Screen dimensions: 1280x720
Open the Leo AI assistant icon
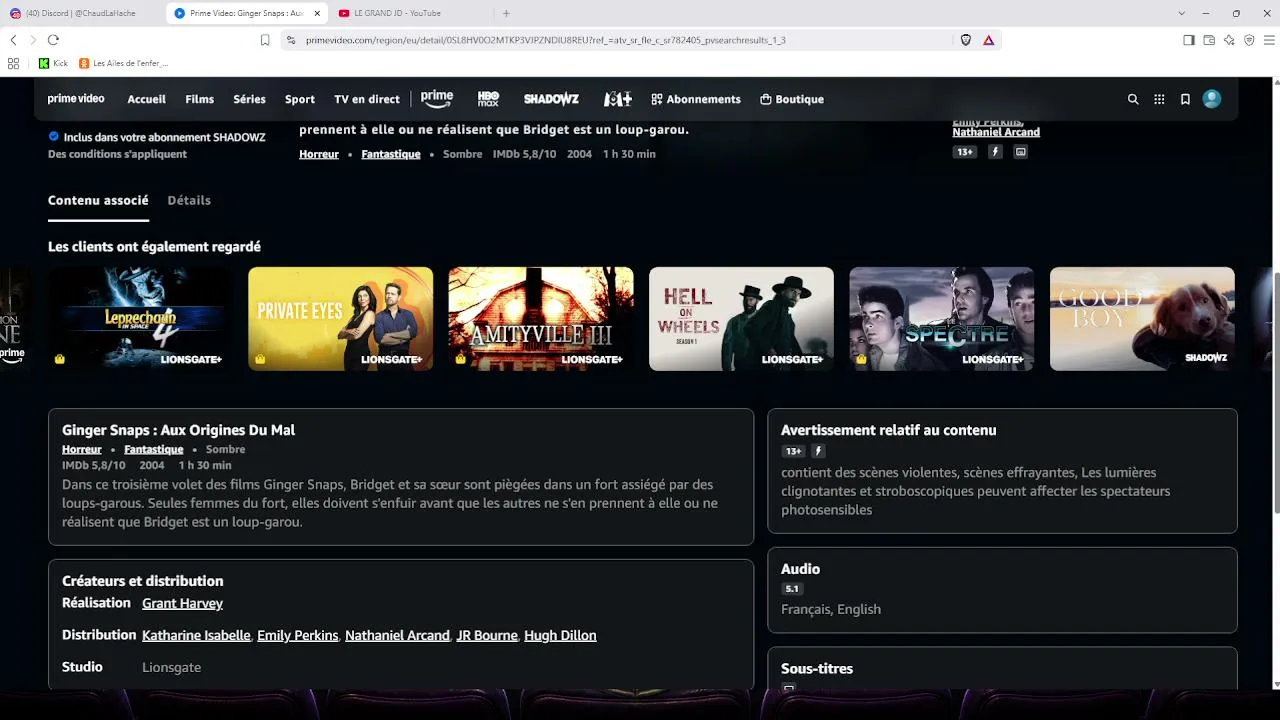tap(1229, 40)
